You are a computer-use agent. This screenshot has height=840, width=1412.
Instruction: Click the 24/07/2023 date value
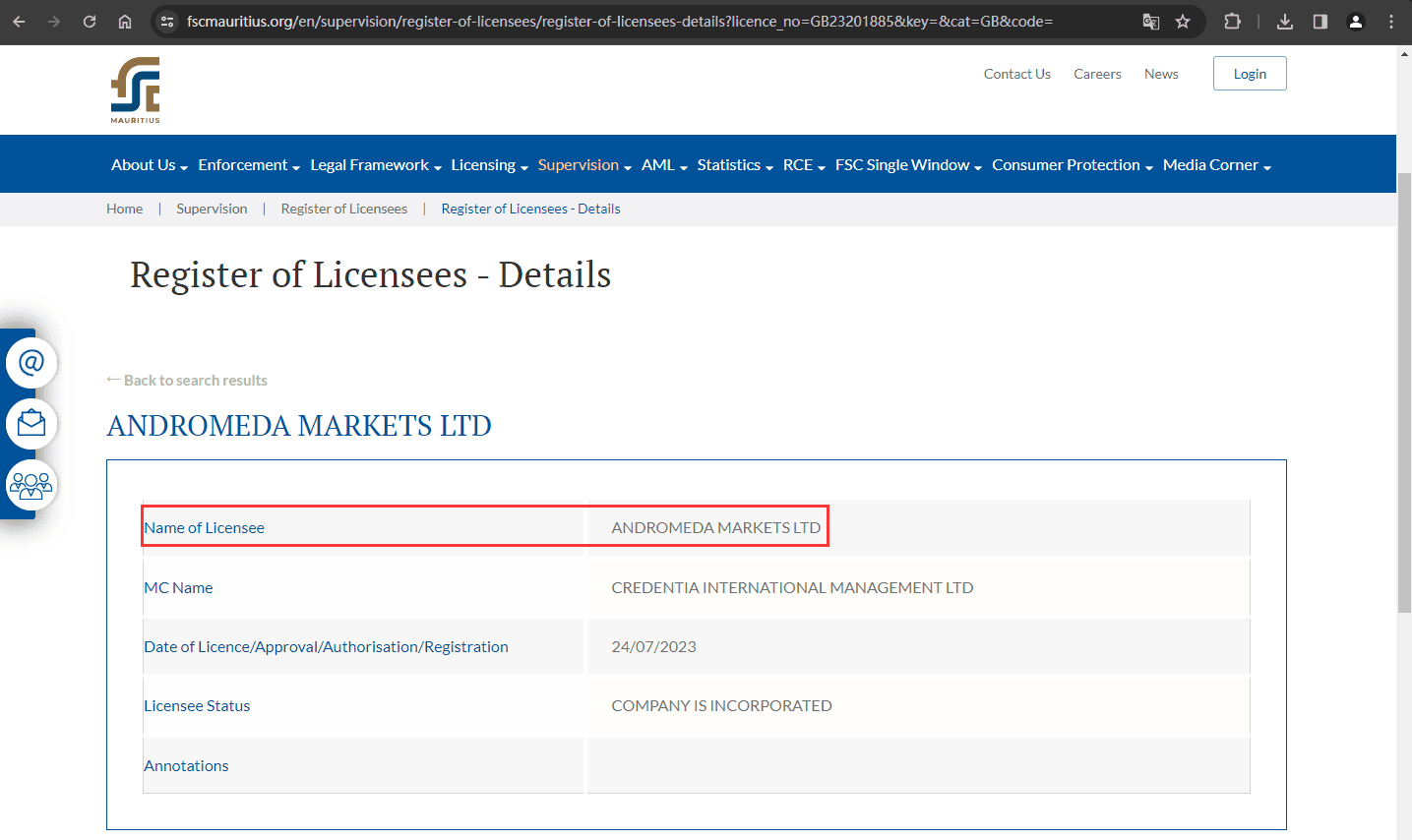tap(653, 647)
